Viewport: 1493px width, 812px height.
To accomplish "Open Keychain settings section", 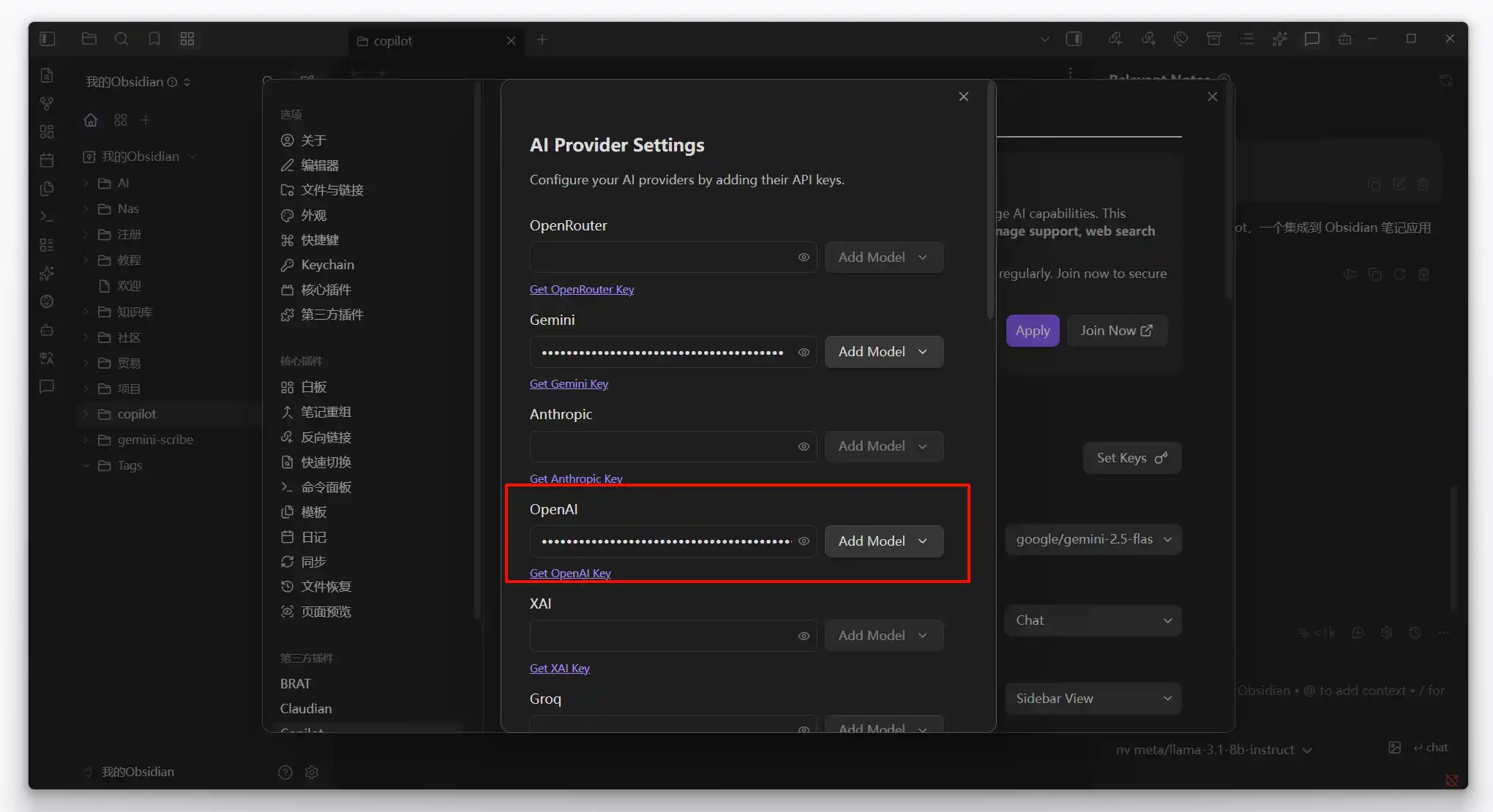I will (x=327, y=265).
